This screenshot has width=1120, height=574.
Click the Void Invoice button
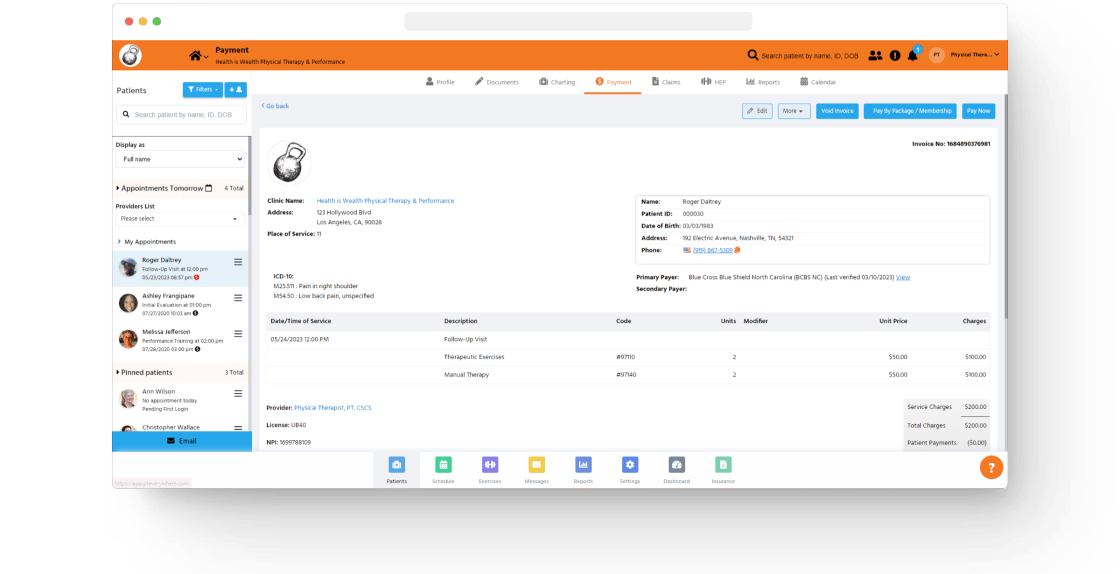point(837,111)
